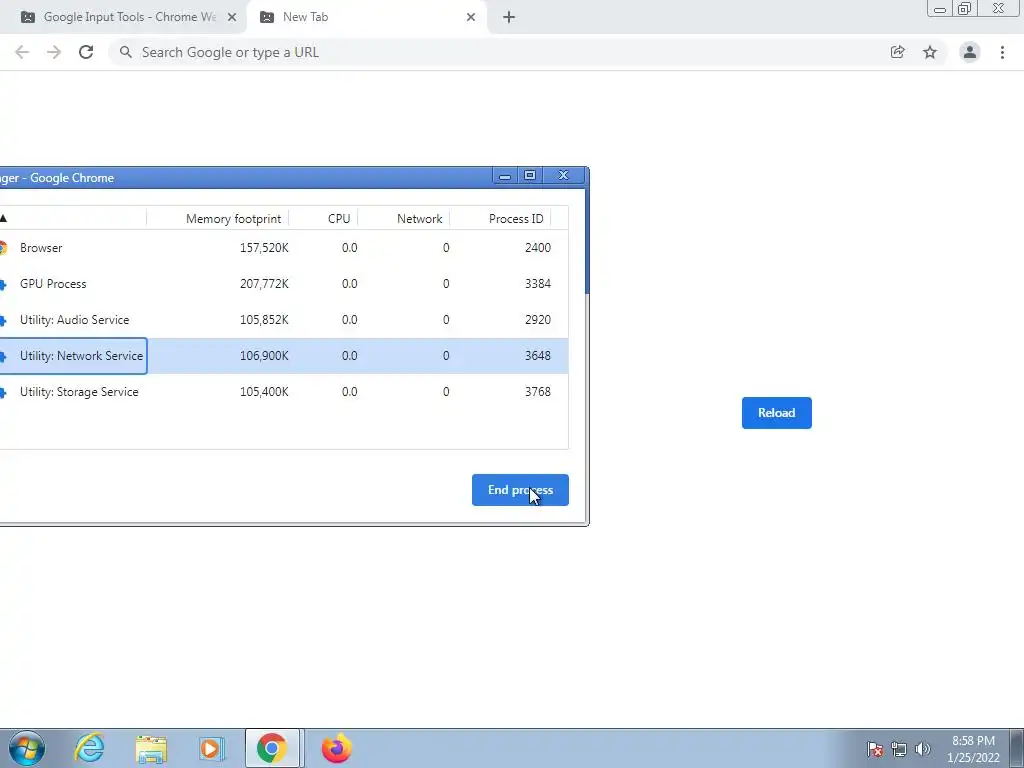Click process ID 2400
The width and height of the screenshot is (1024, 768).
coord(537,248)
